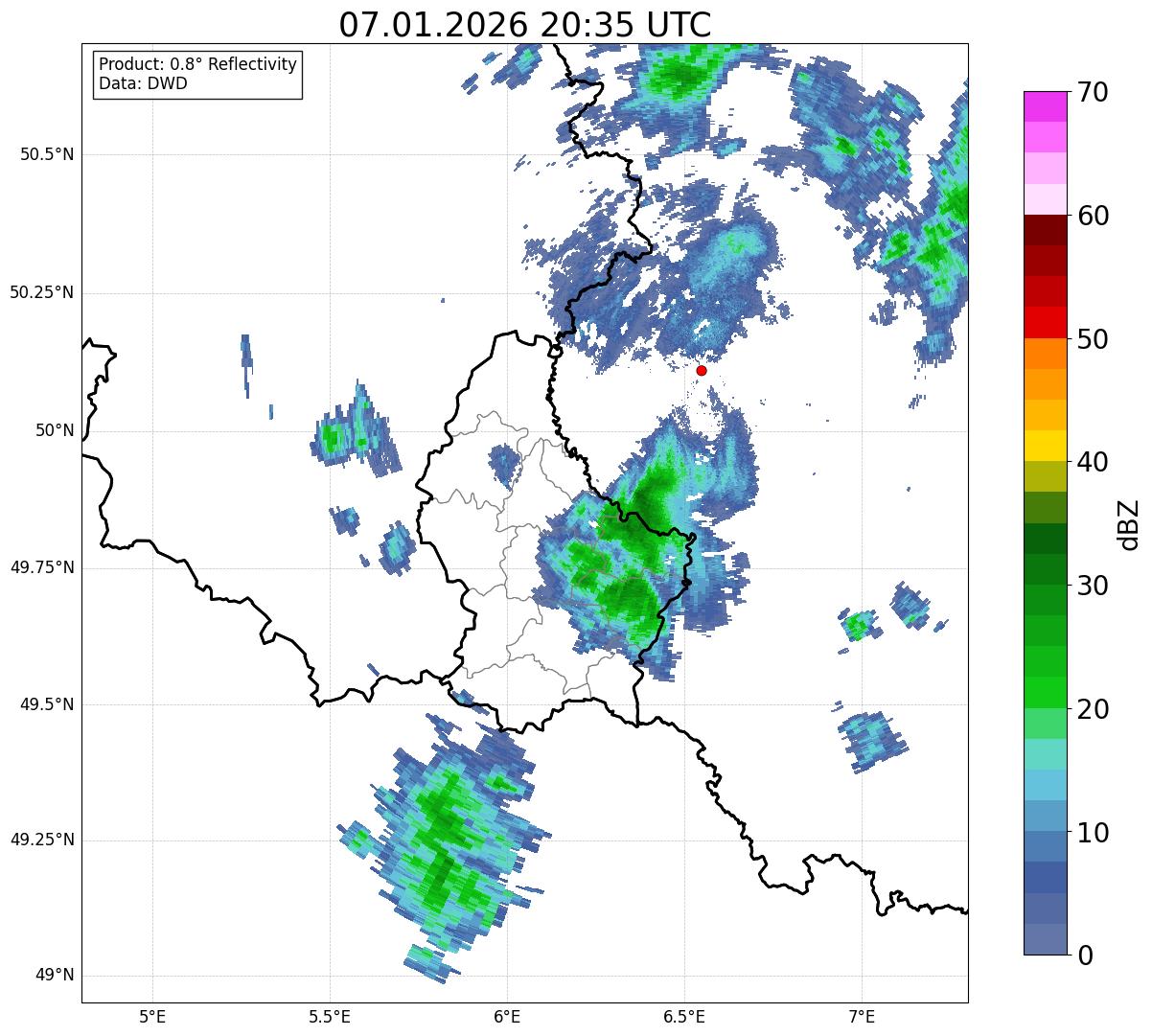Click the 0 tick label on colorbar
The image size is (1152, 1036).
1084,955
